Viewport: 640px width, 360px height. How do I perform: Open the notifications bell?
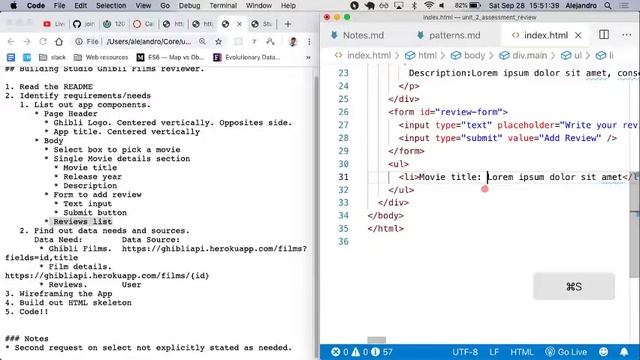tap(624, 352)
